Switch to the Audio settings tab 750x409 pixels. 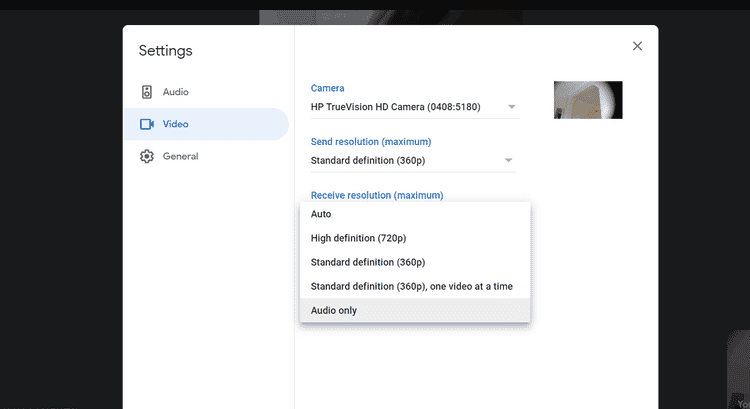175,92
